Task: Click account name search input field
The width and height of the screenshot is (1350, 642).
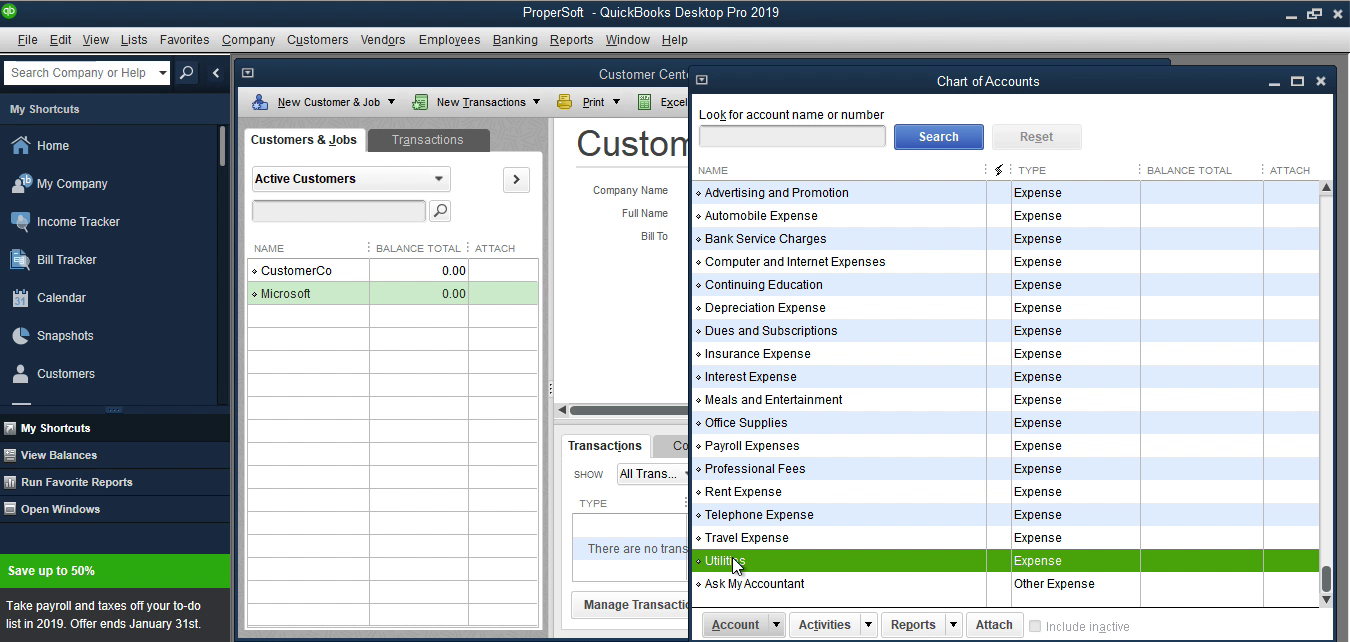Action: 792,136
